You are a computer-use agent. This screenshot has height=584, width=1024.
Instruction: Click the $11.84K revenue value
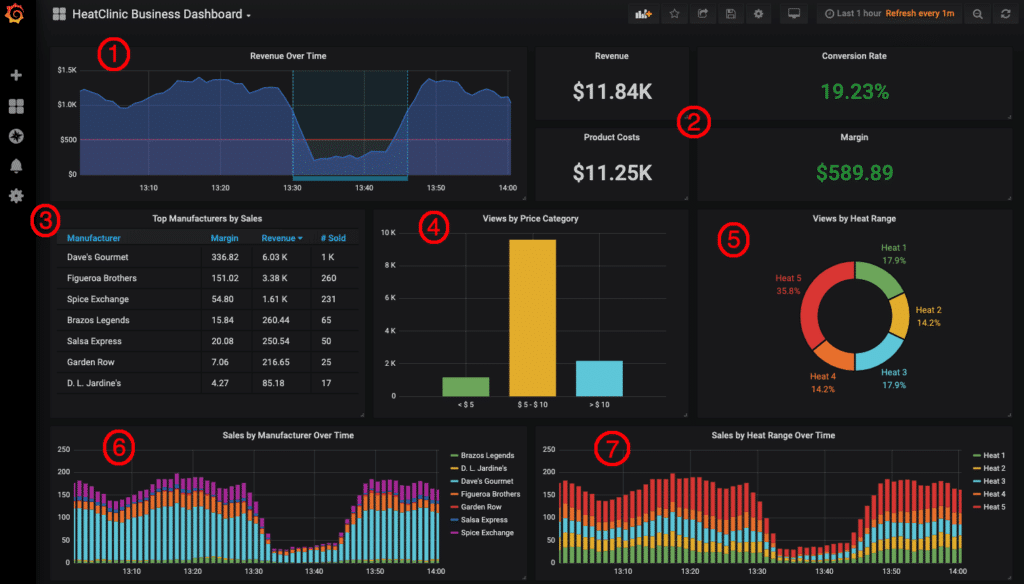(x=612, y=92)
